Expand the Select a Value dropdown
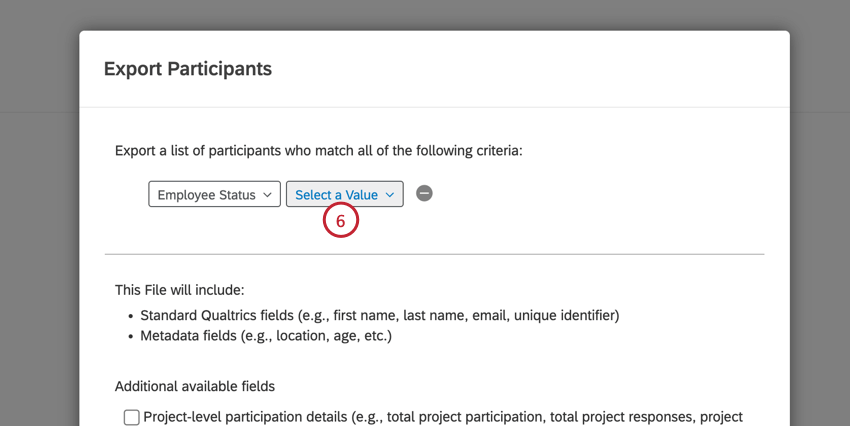The height and width of the screenshot is (426, 850). click(x=344, y=194)
